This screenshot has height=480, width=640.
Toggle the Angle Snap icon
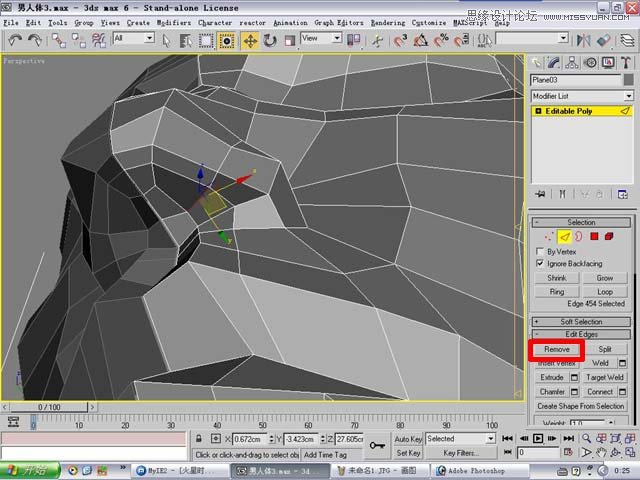[420, 40]
